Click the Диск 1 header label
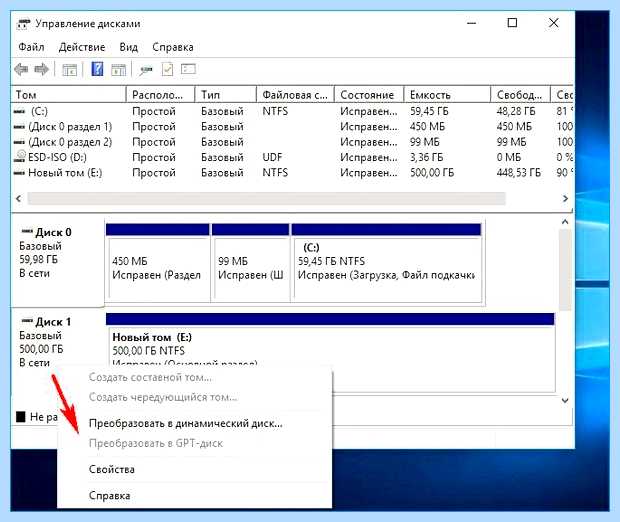The image size is (620, 522). click(53, 322)
